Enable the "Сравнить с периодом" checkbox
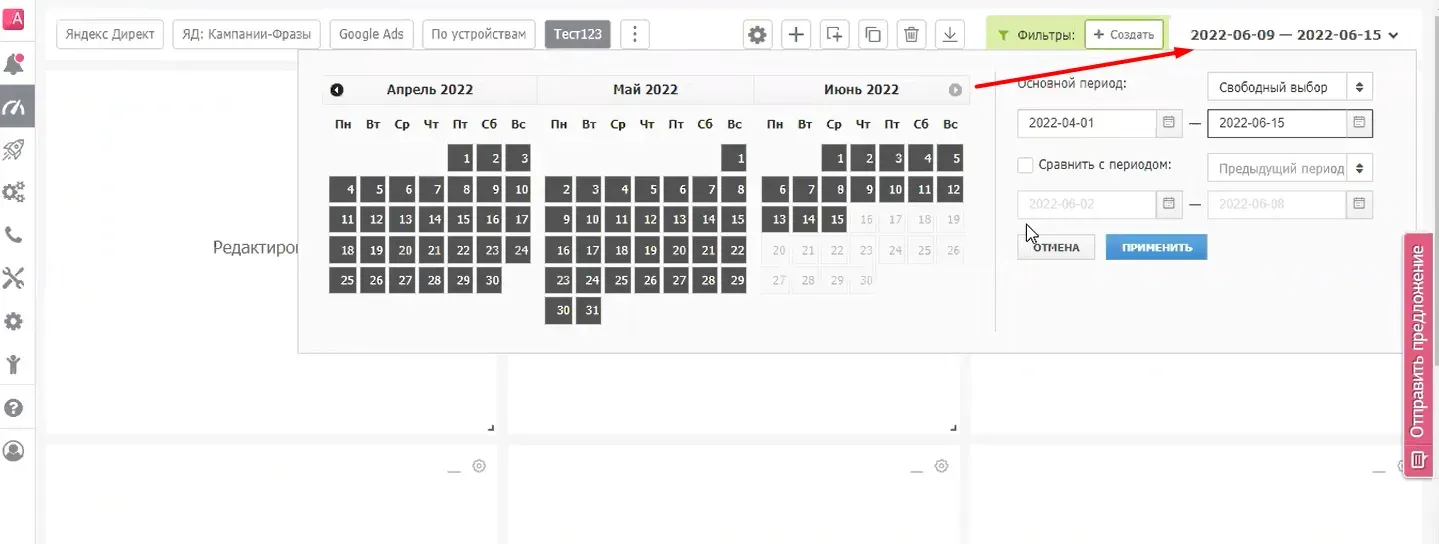Image resolution: width=1439 pixels, height=544 pixels. 1025,165
